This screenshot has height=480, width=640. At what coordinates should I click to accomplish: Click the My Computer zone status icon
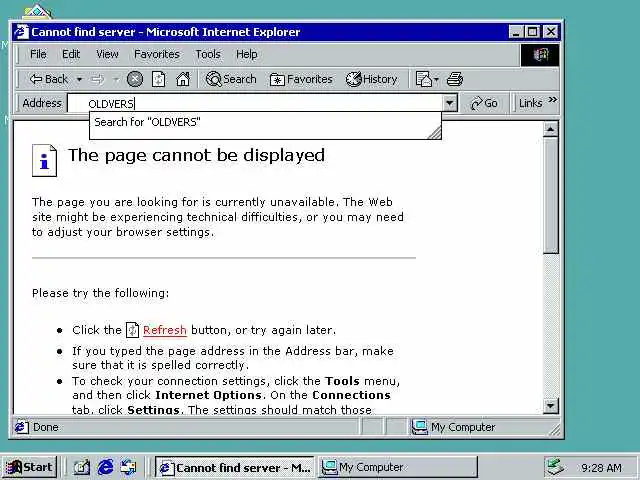point(419,427)
